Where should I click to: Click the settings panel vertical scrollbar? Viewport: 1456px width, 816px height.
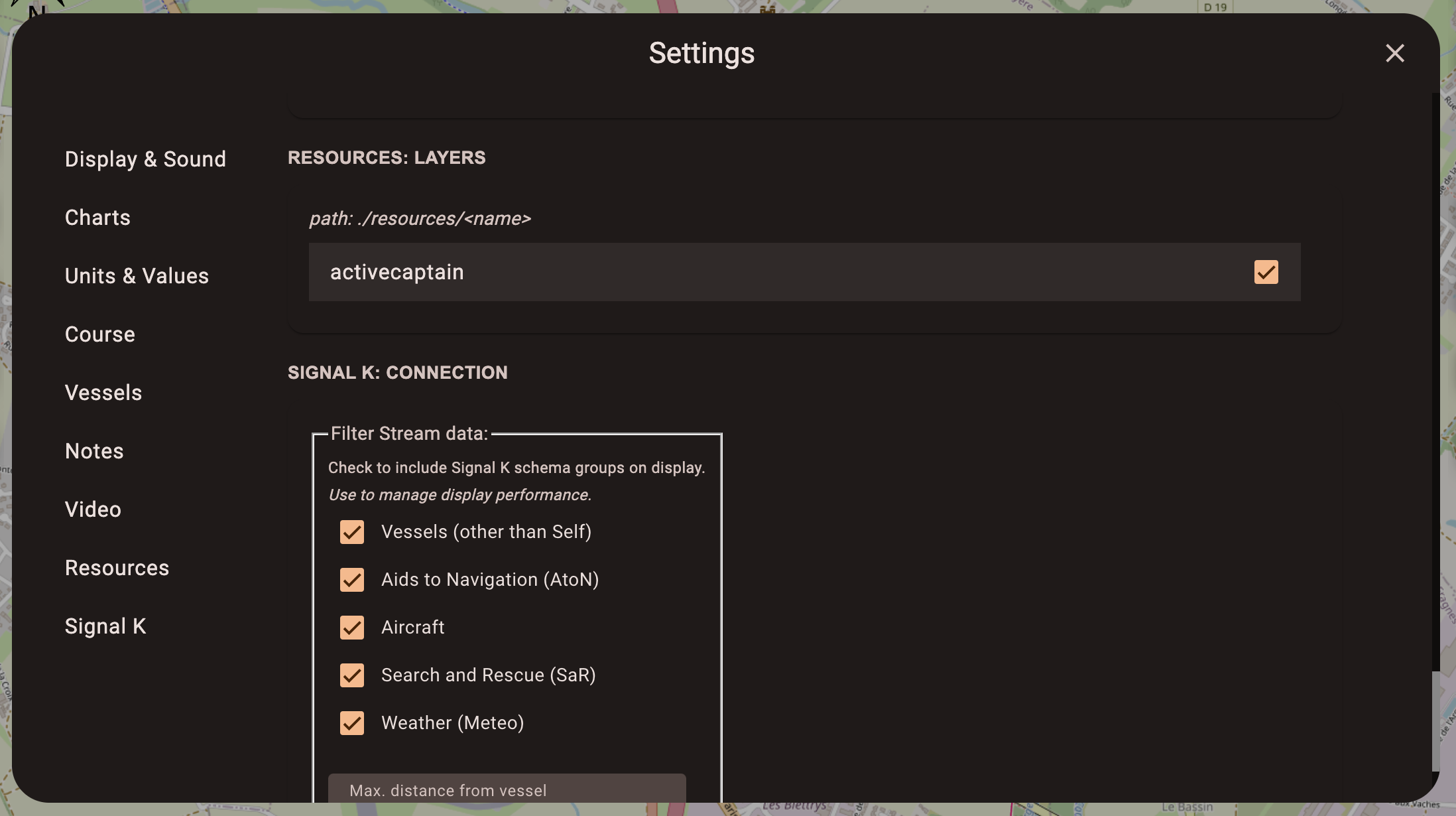[1435, 721]
